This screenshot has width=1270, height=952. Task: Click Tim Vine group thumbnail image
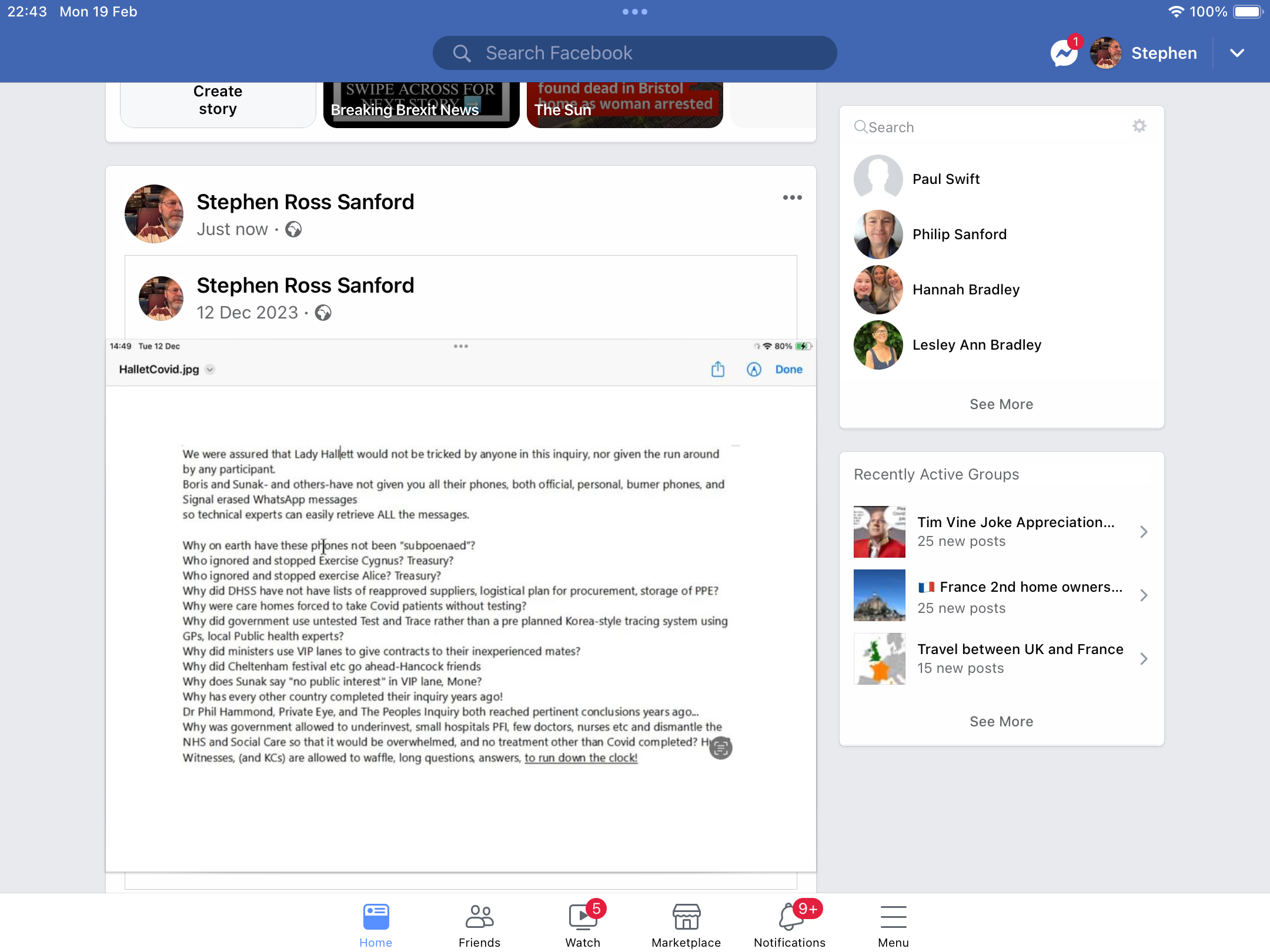coord(880,532)
